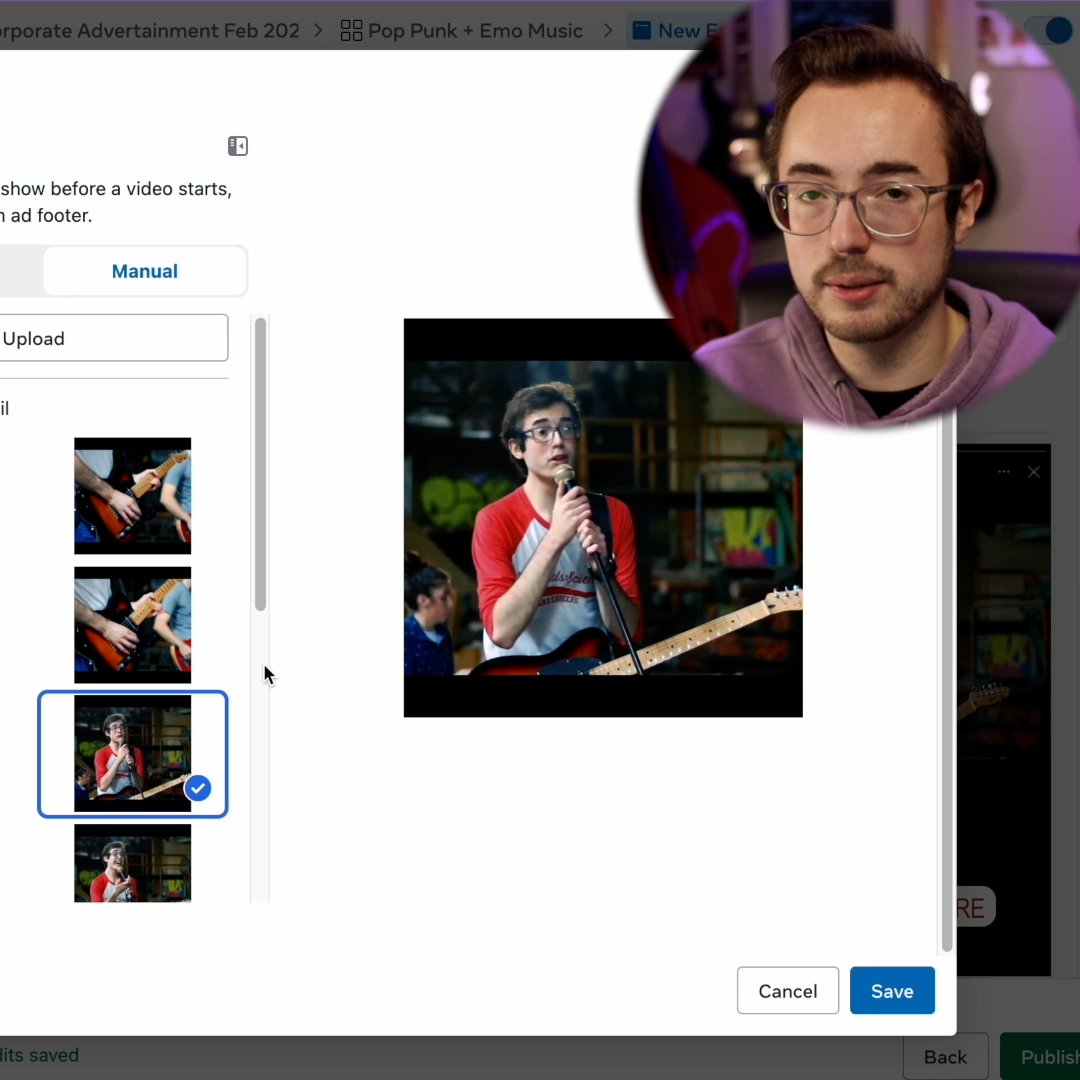Select the second guitar thumbnail
The width and height of the screenshot is (1080, 1080).
pos(132,625)
